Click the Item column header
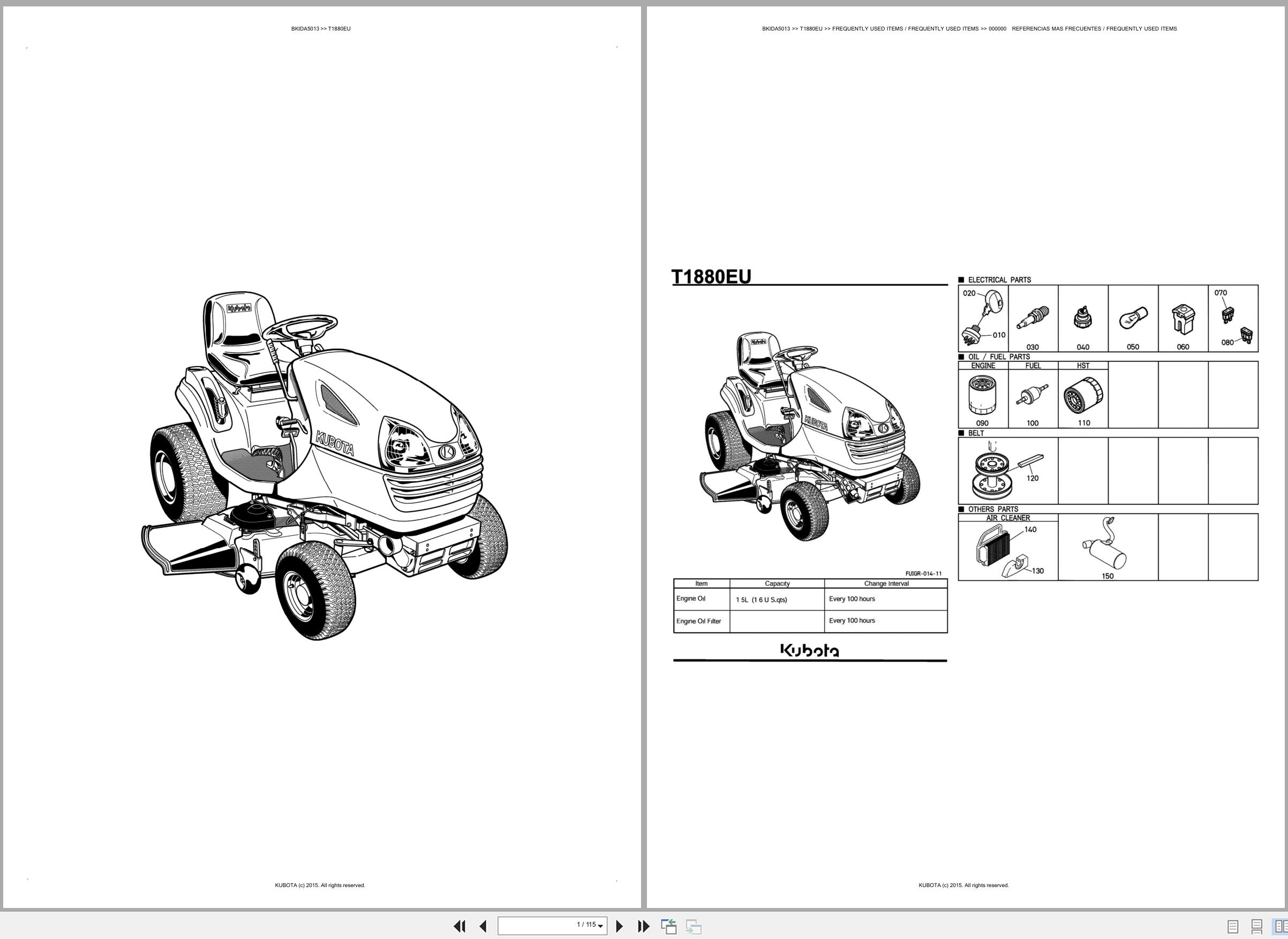Image resolution: width=1288 pixels, height=939 pixels. tap(701, 584)
